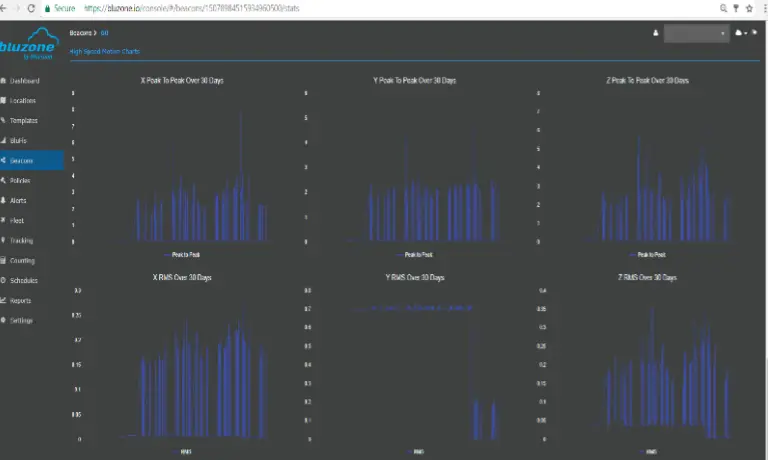Open Reports in the sidebar
The width and height of the screenshot is (768, 460).
(x=20, y=301)
